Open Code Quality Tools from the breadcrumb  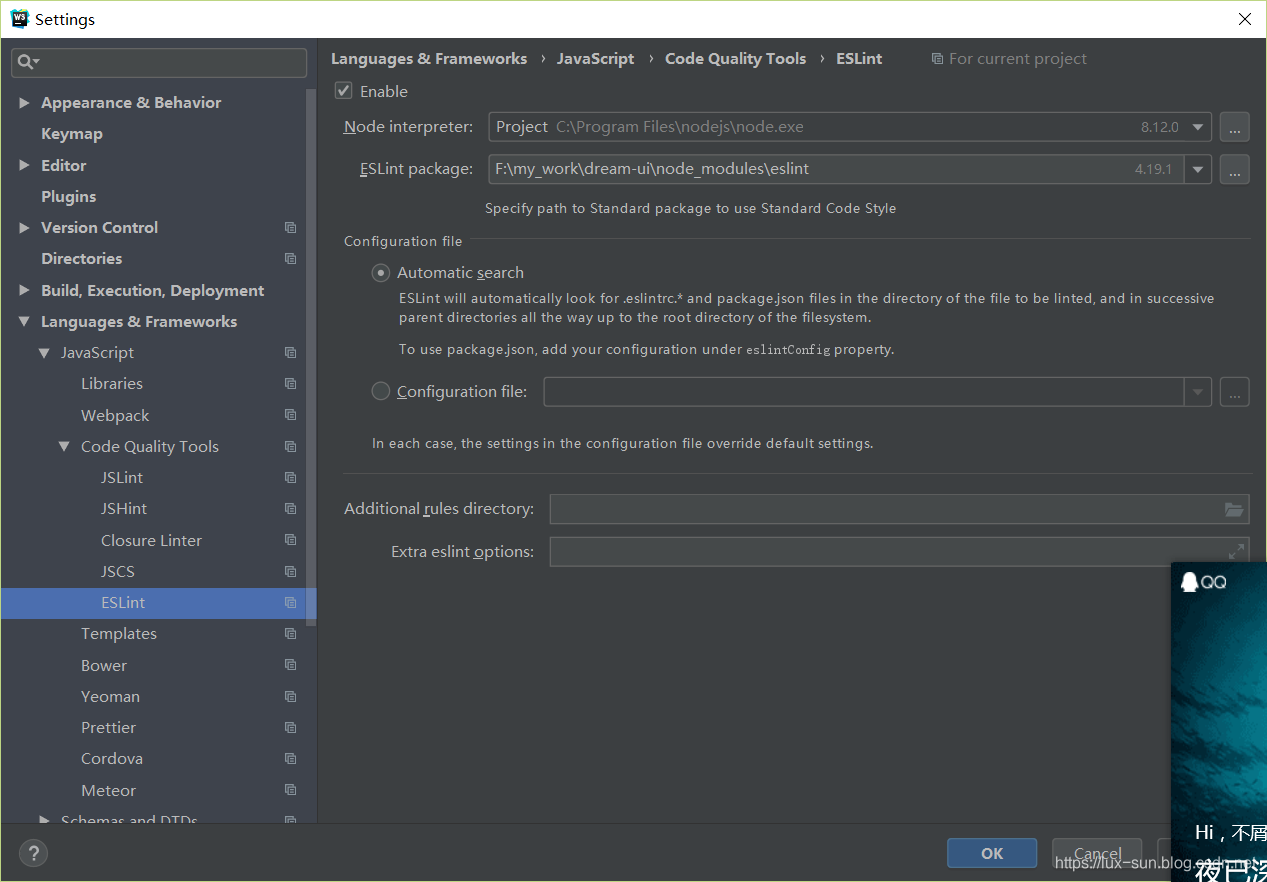point(735,58)
